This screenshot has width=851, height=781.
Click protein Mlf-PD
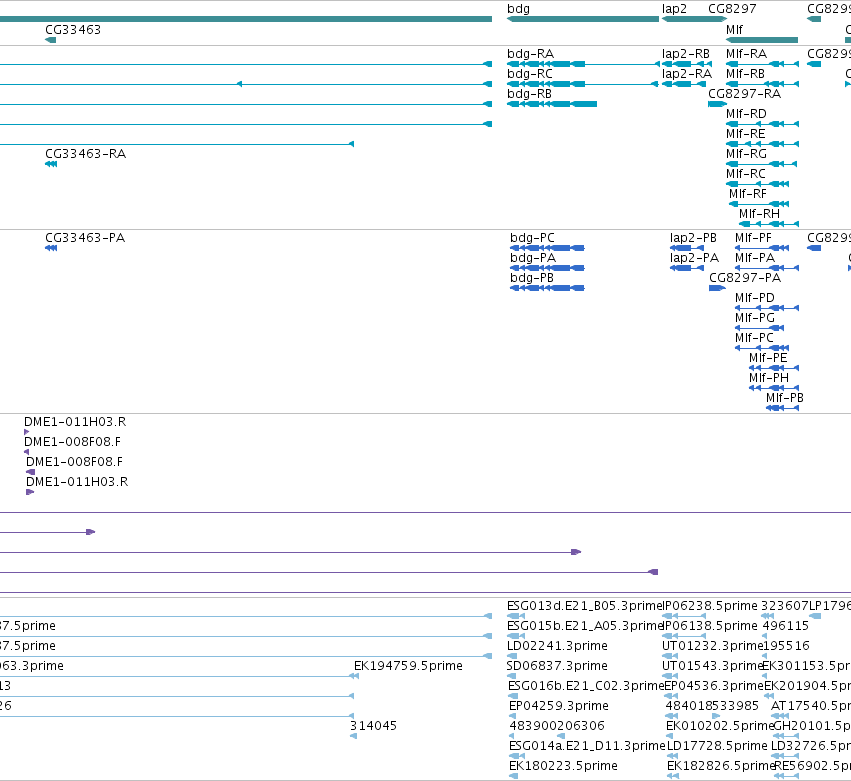point(755,299)
